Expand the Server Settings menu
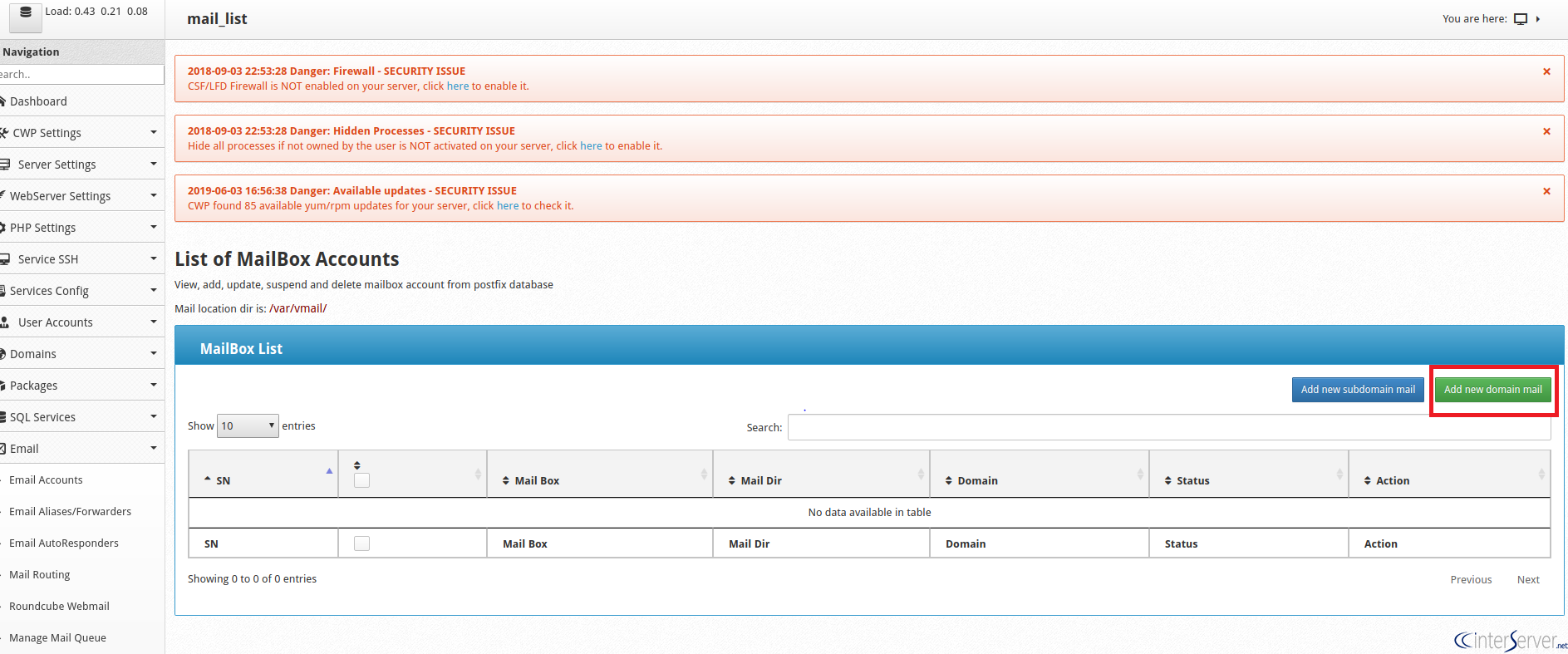Image resolution: width=1568 pixels, height=654 pixels. pos(154,165)
